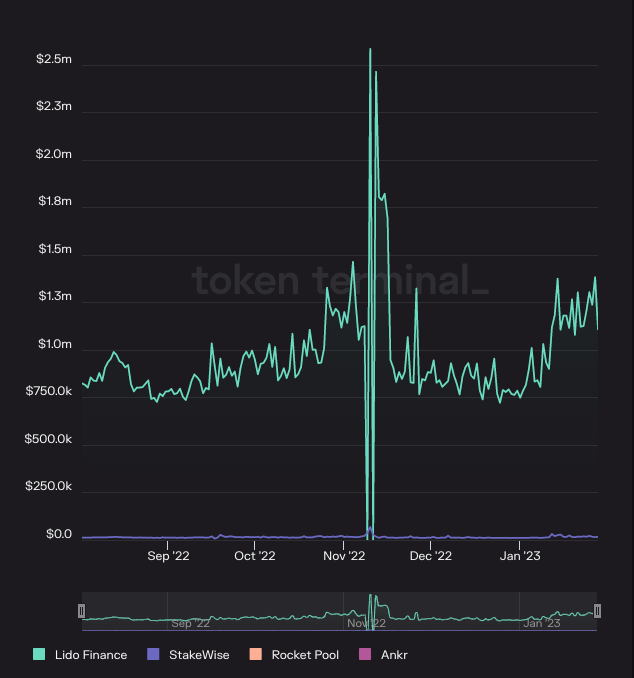
Task: Click the $1.8m y-axis label
Action: tap(54, 201)
